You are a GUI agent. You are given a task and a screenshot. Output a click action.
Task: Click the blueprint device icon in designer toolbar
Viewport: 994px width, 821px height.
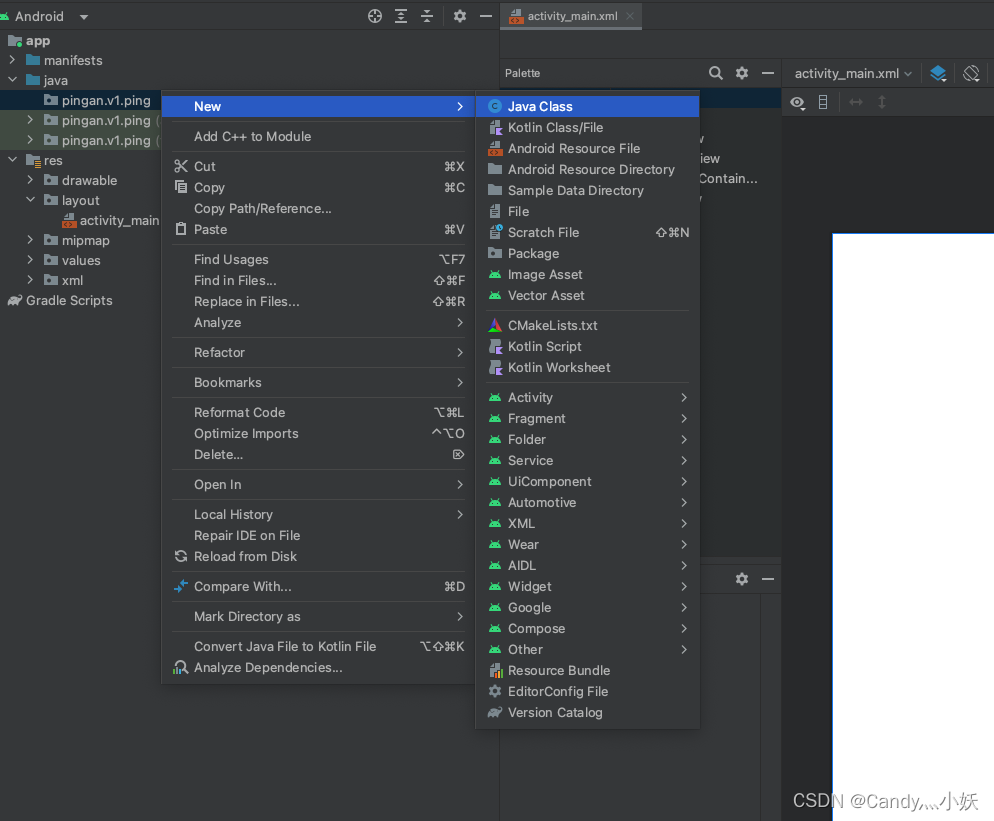click(823, 102)
